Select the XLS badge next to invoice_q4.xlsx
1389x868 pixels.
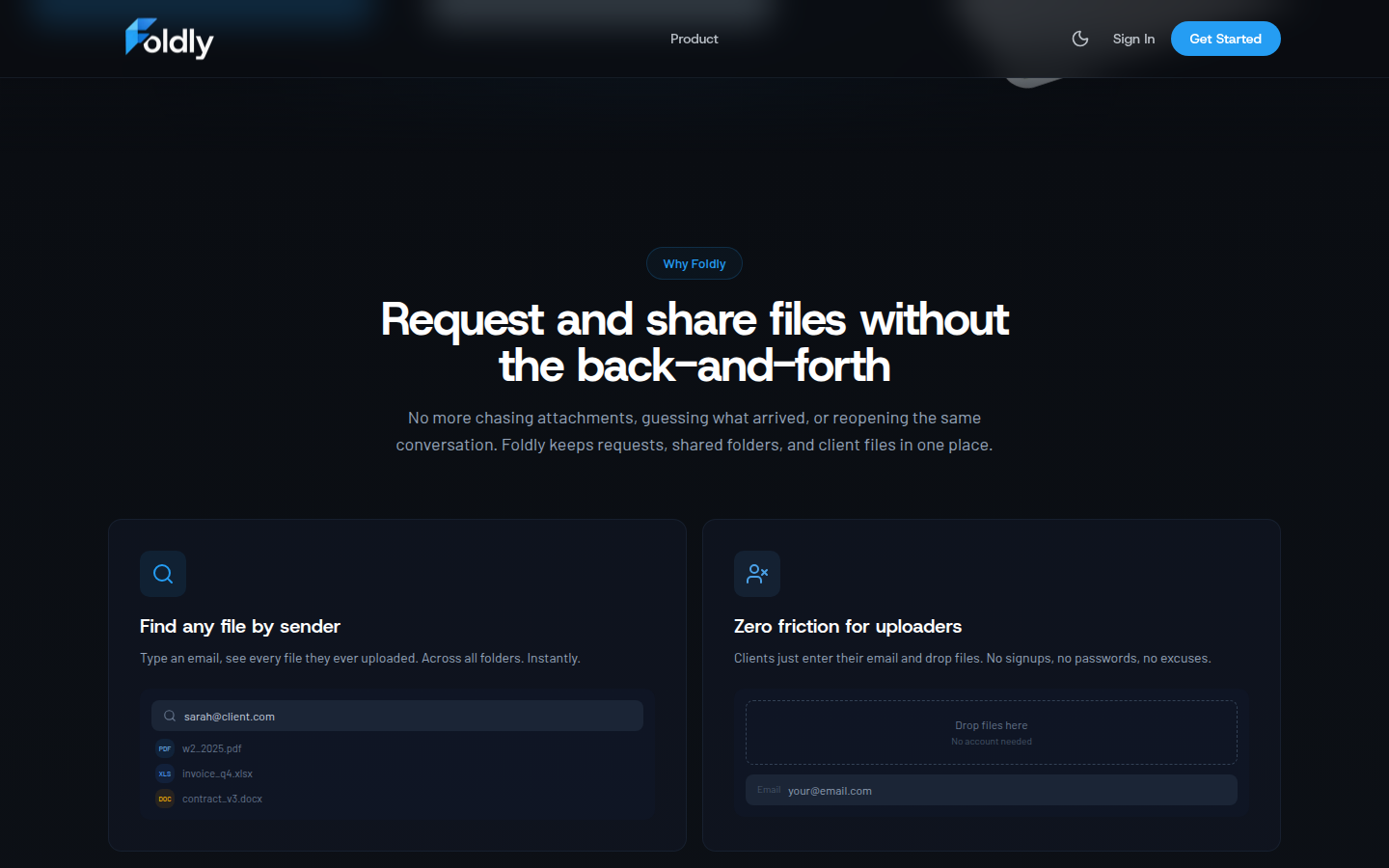click(x=165, y=773)
